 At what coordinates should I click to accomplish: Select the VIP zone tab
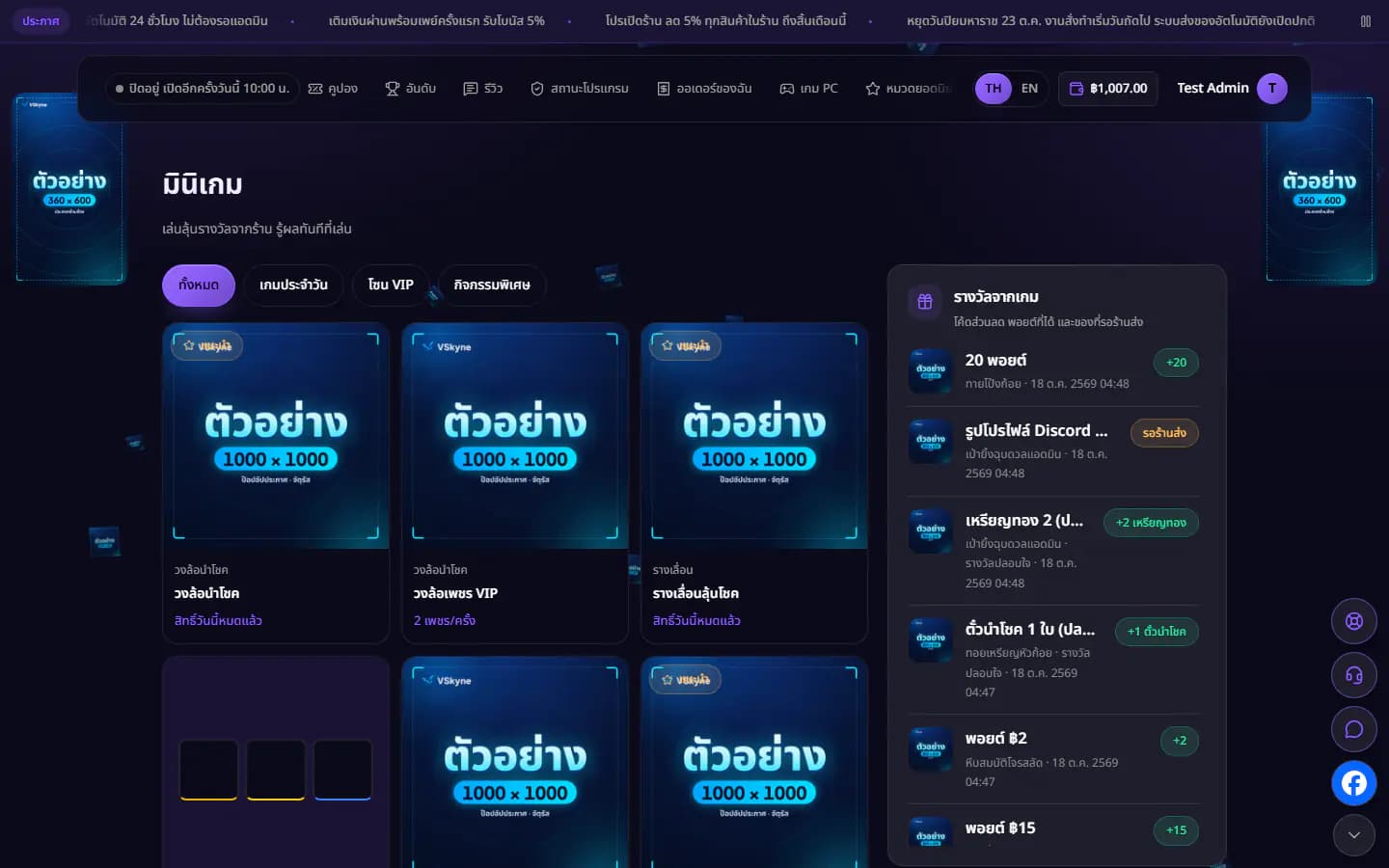tap(390, 285)
